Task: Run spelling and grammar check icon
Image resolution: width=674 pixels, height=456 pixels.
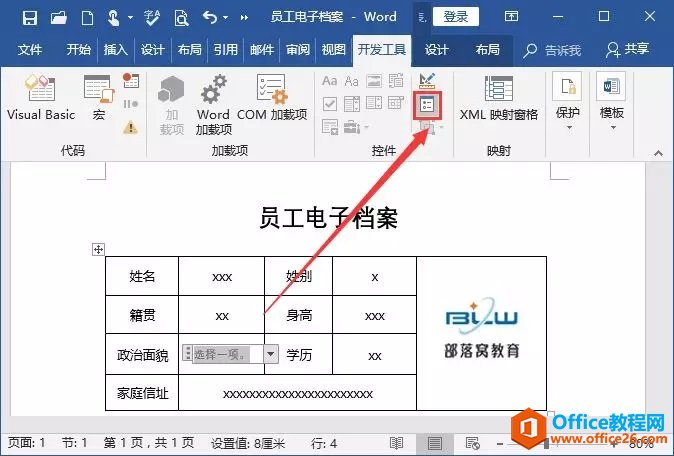Action: tap(152, 18)
